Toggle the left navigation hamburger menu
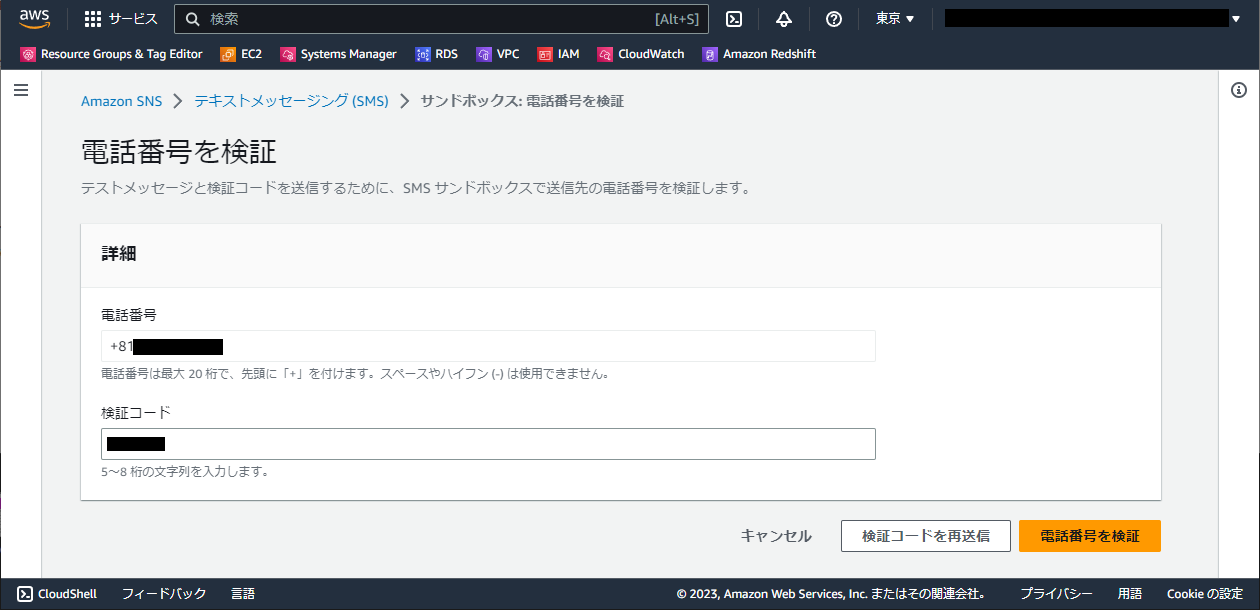 point(21,89)
